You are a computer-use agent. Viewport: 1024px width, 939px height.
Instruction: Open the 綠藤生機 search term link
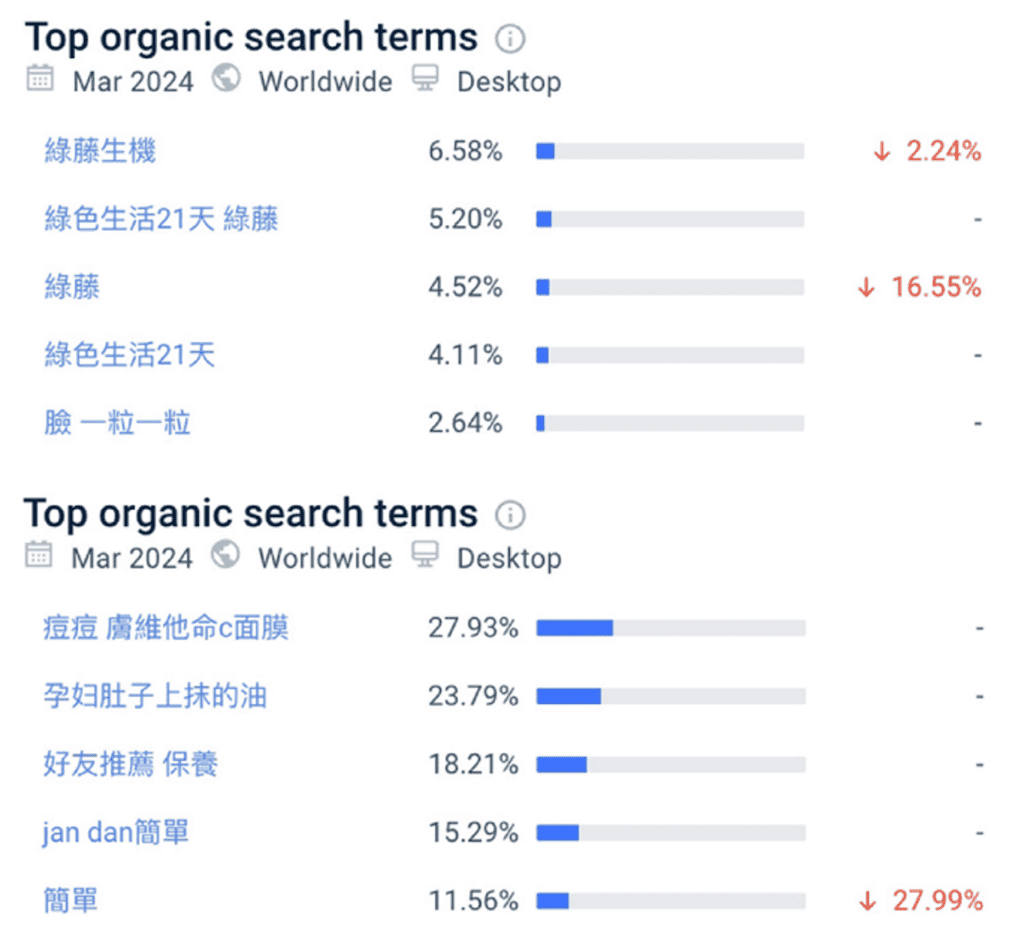tap(100, 151)
